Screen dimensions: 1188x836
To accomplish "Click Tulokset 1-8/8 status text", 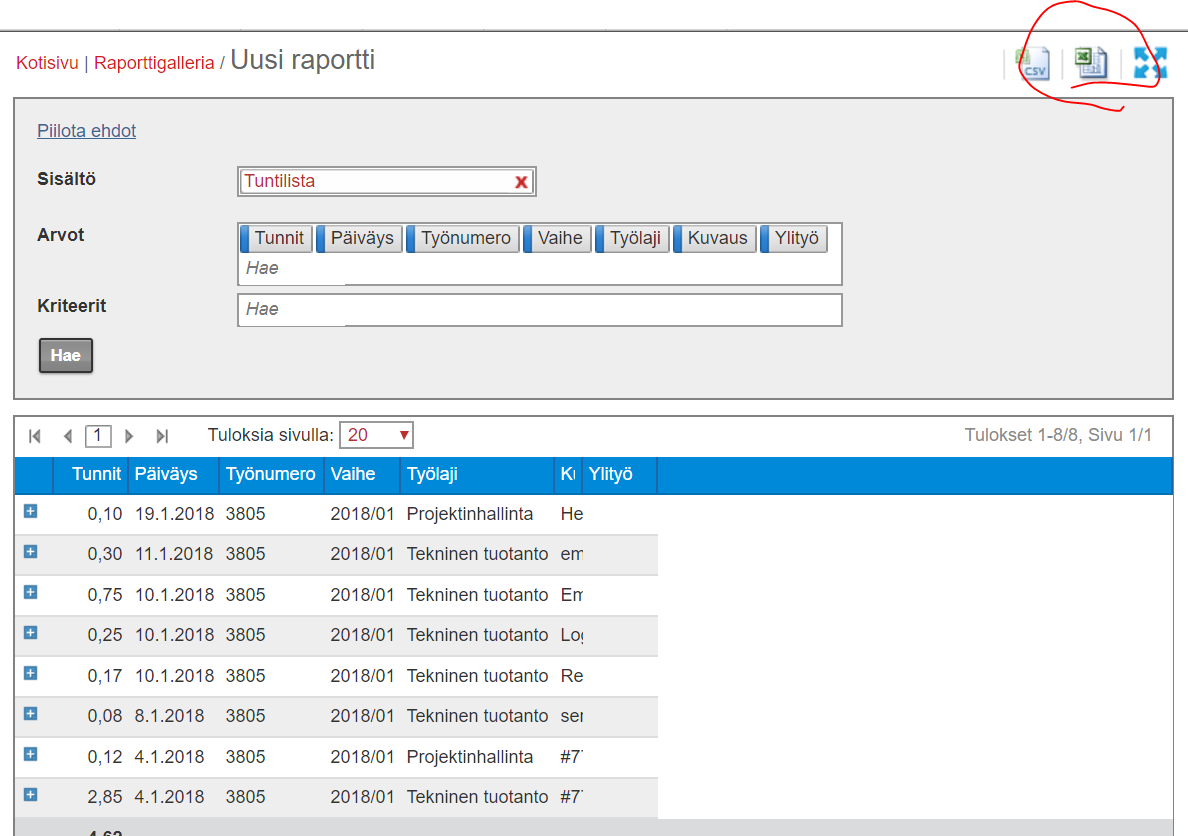I will click(x=1058, y=435).
